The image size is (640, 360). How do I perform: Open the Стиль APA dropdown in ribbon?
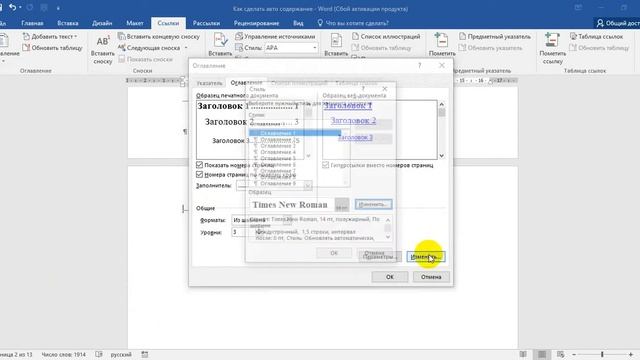315,48
